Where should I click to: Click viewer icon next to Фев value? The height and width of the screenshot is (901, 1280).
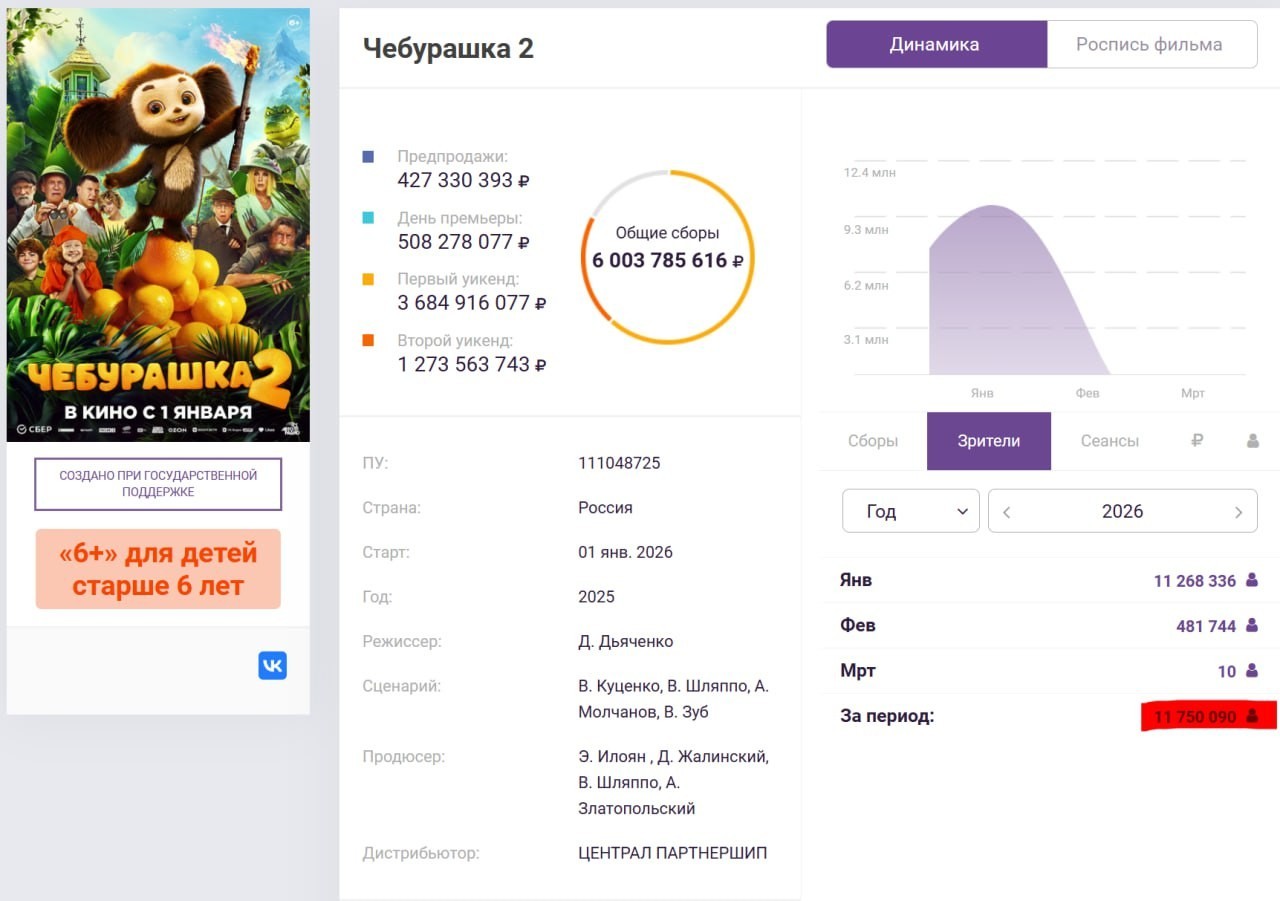pyautogui.click(x=1252, y=626)
